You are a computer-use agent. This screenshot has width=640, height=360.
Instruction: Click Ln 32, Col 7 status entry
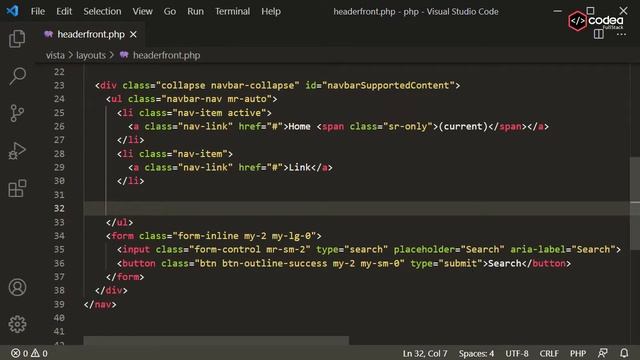[x=425, y=353]
